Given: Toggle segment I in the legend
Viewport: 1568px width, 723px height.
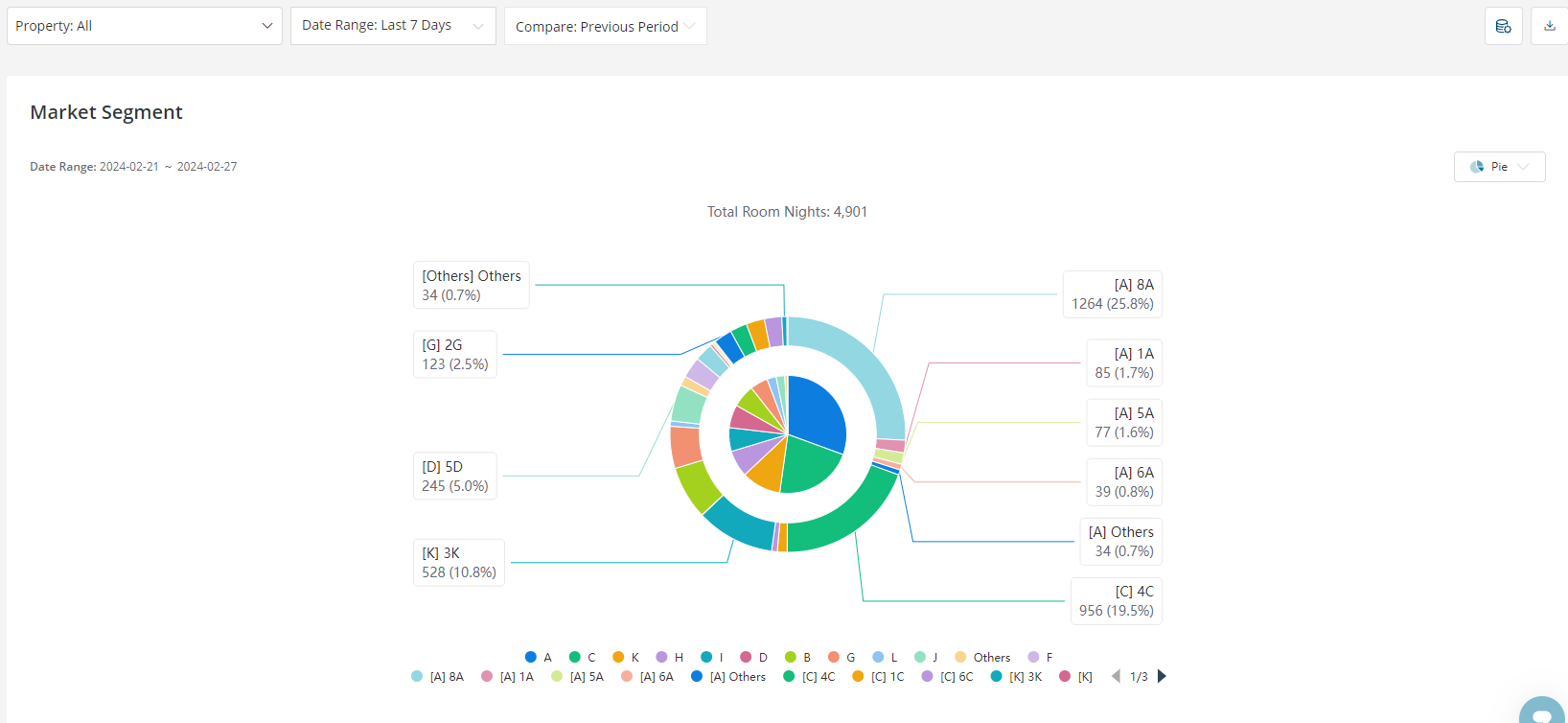Looking at the screenshot, I should click(x=712, y=657).
